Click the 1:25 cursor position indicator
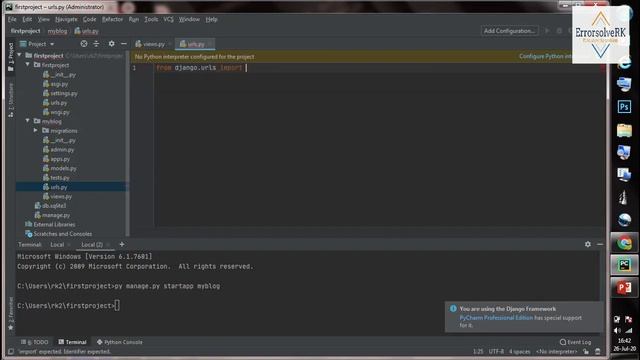640x360 pixels. pyautogui.click(x=478, y=351)
